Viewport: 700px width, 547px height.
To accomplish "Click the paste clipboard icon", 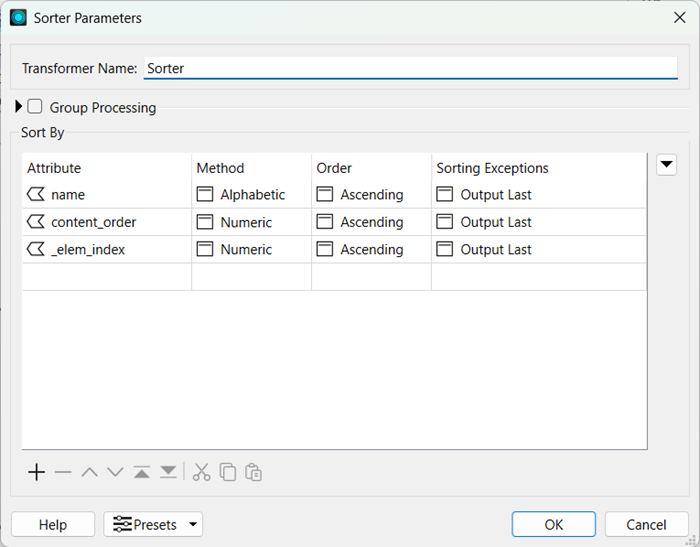I will pyautogui.click(x=254, y=472).
